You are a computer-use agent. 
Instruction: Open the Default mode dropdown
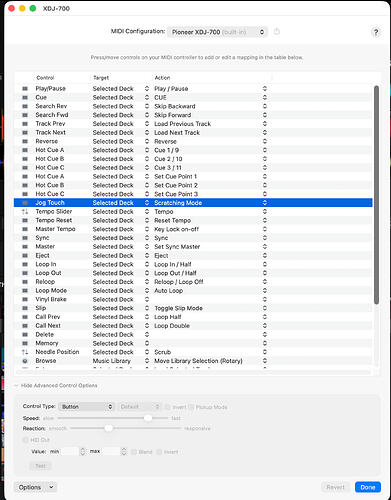pos(140,407)
